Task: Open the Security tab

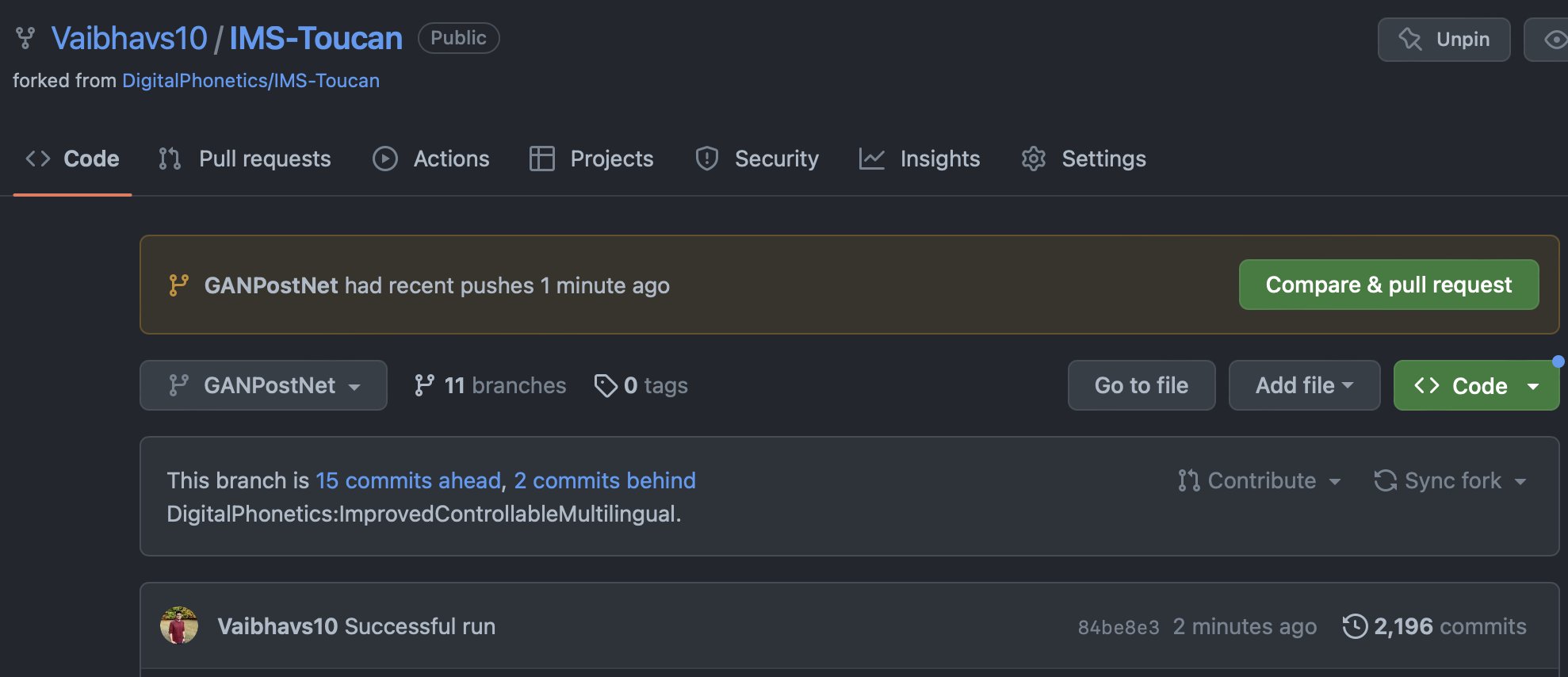Action: [x=756, y=159]
